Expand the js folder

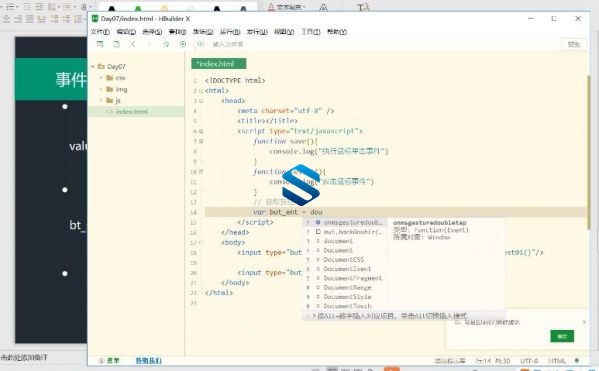point(101,100)
